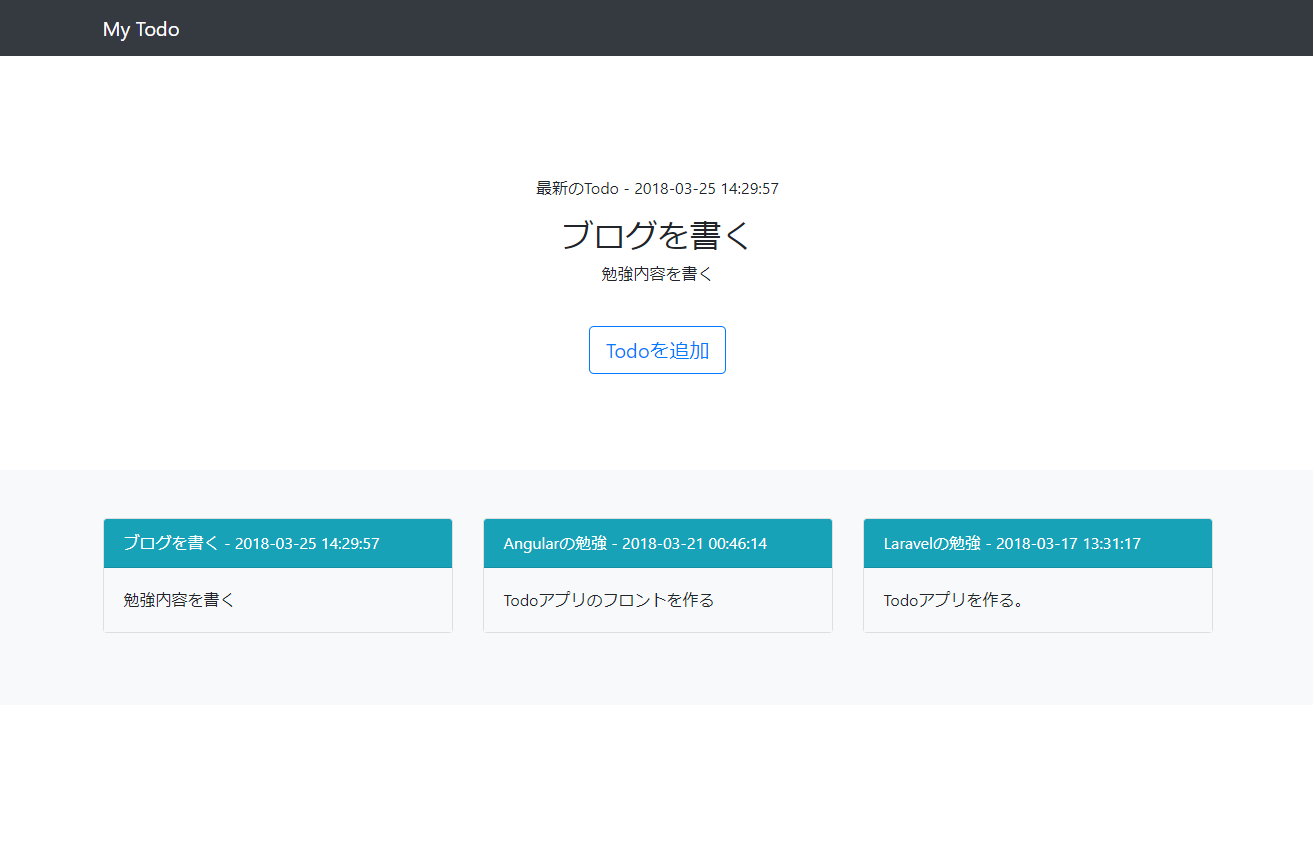1313x868 pixels.
Task: Select the 勉強内容を書く subtitle under heading
Action: click(656, 273)
